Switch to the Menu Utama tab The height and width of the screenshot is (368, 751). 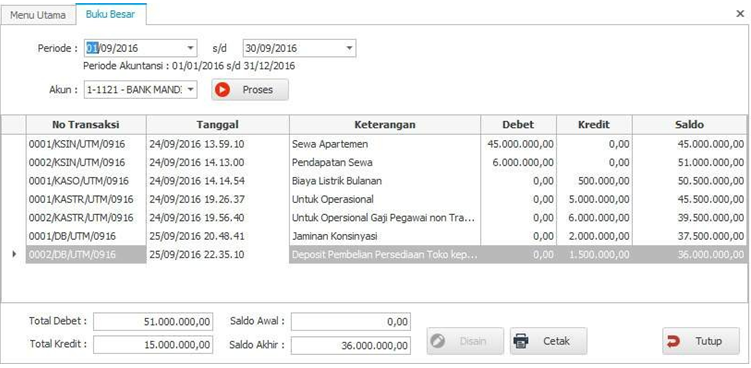pos(38,15)
